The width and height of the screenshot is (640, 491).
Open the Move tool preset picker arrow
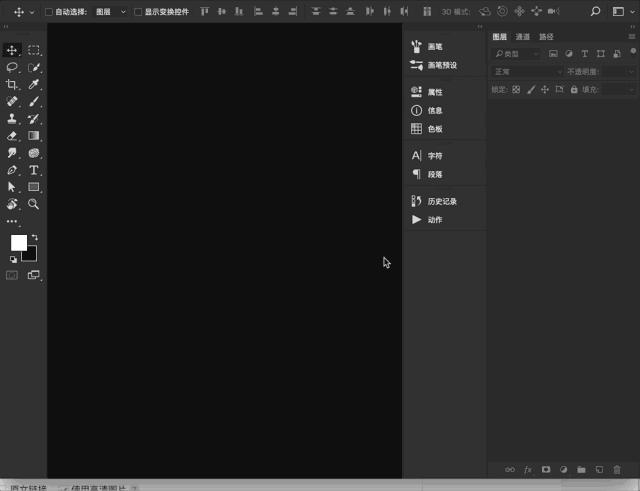[x=32, y=12]
